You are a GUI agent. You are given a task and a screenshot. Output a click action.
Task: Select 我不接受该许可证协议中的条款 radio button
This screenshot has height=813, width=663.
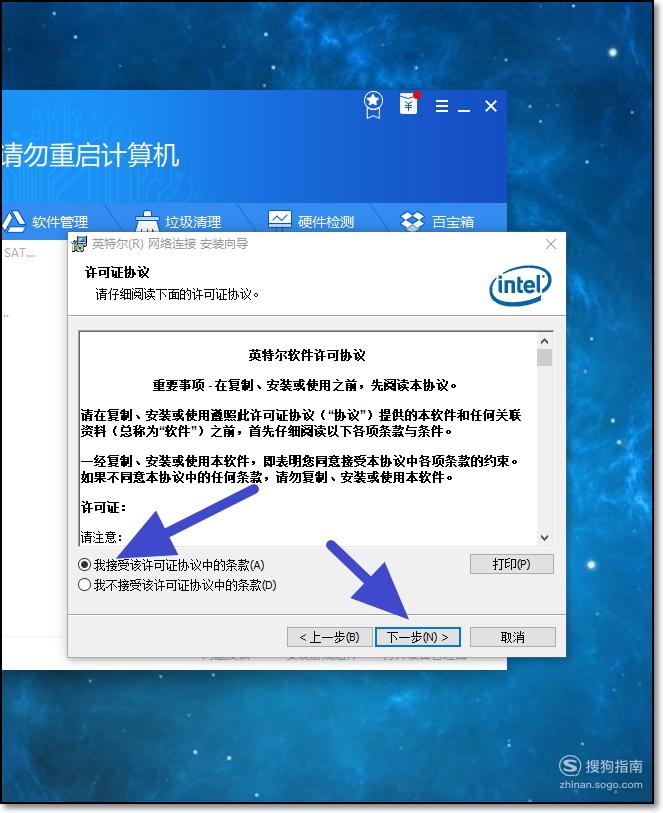tap(84, 585)
